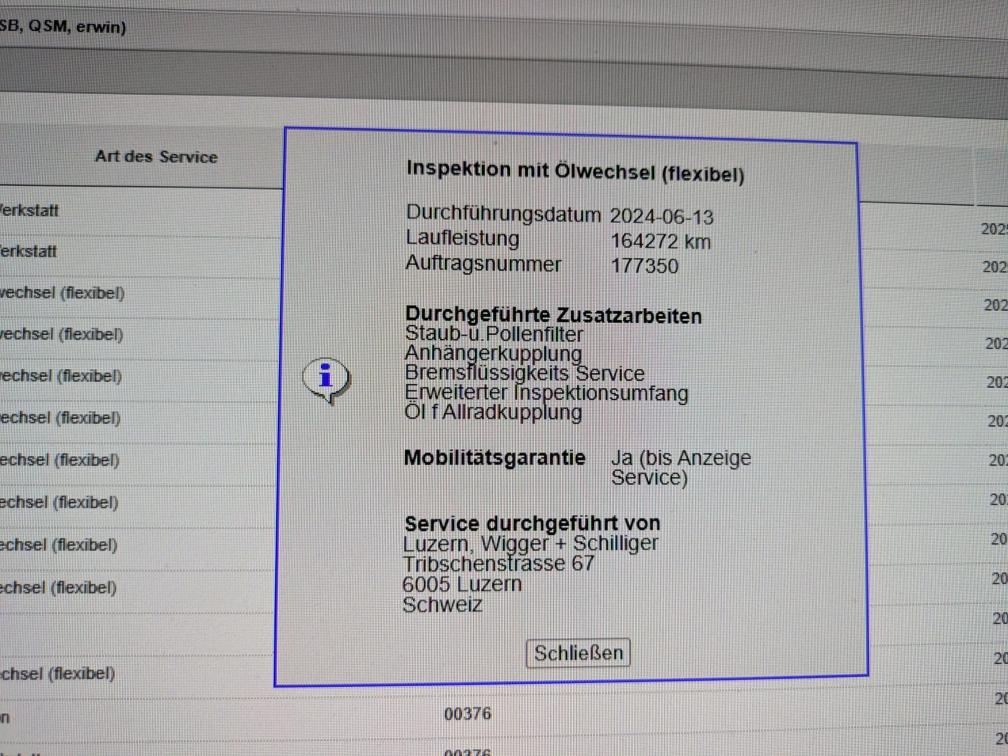This screenshot has width=1008, height=756.
Task: Click the Erweiterter Inspektionsumfang entry
Action: [x=546, y=393]
